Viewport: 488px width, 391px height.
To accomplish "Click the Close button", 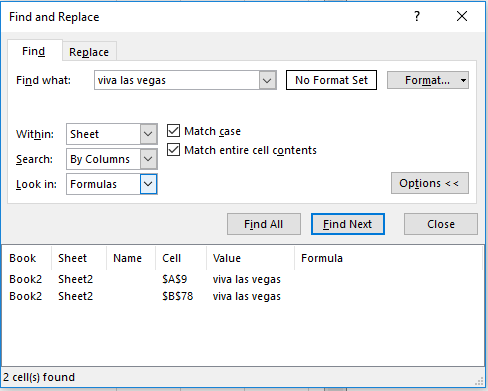I will pos(441,224).
